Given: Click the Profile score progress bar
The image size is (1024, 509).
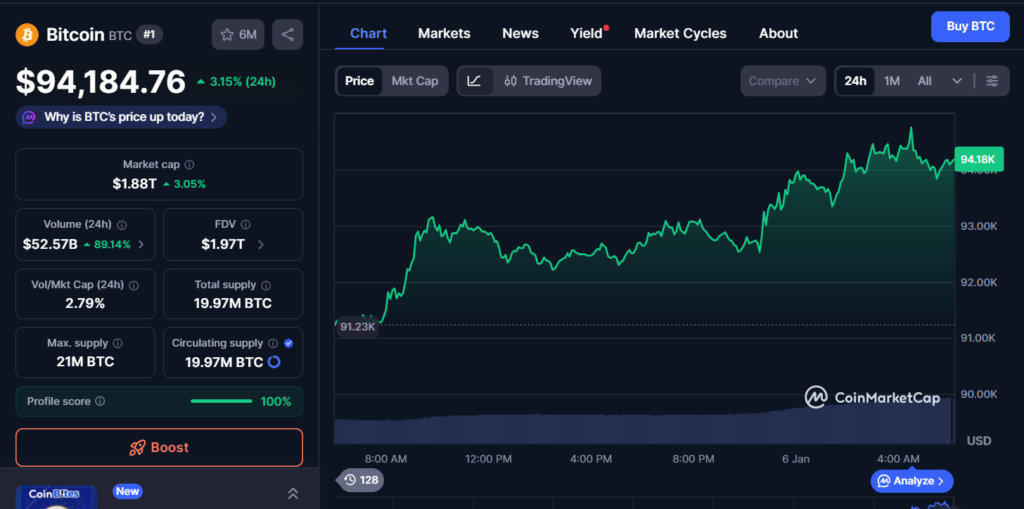Looking at the screenshot, I should pyautogui.click(x=221, y=402).
